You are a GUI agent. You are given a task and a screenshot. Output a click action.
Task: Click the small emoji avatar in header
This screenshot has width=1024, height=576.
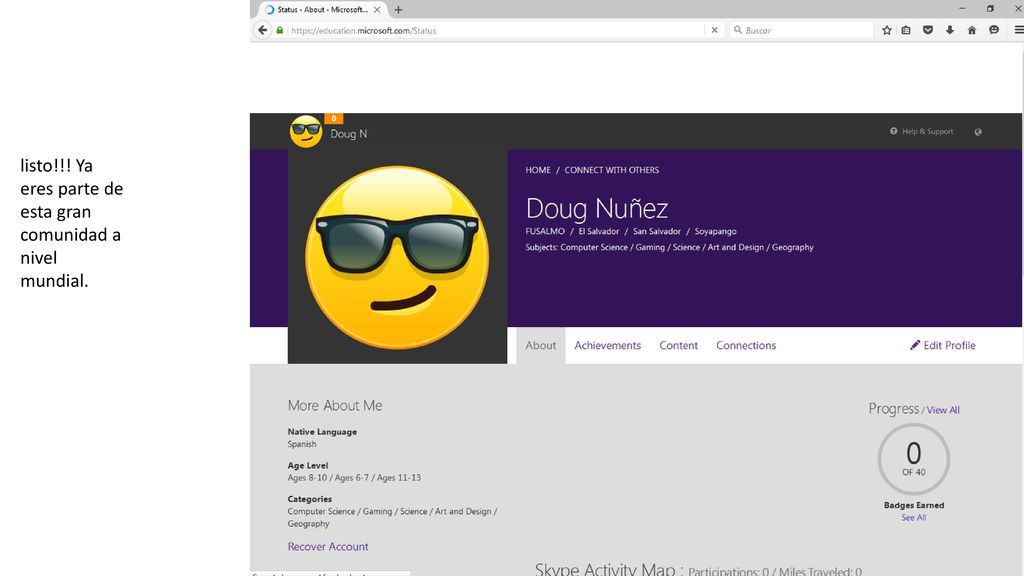(306, 131)
